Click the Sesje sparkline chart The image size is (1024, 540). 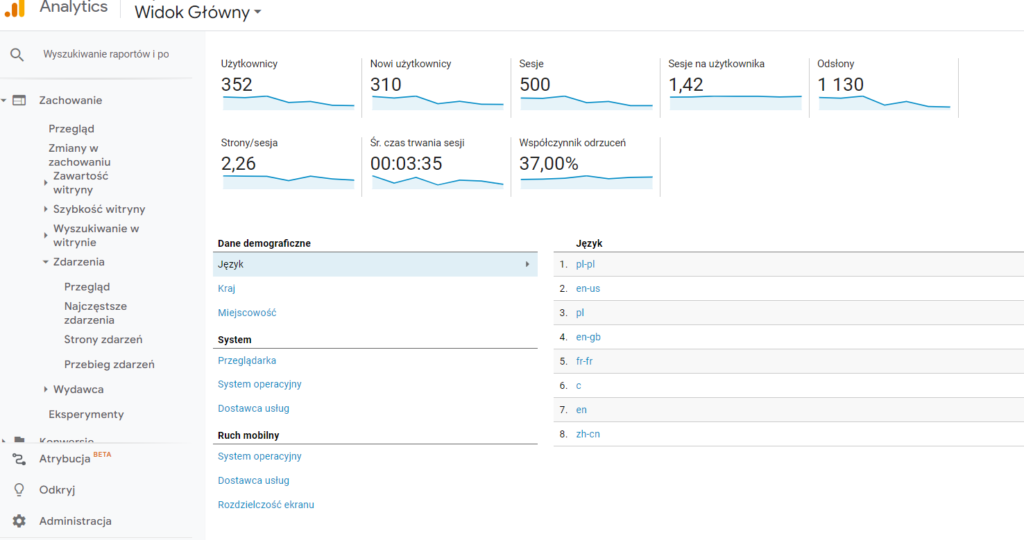coord(586,103)
